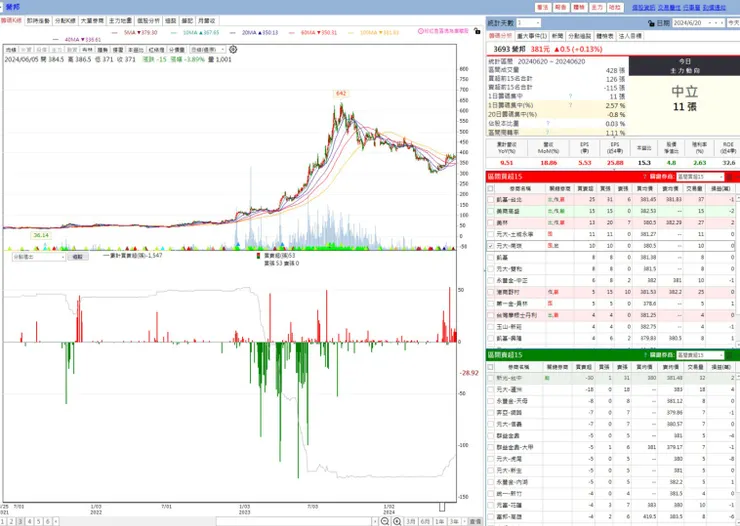
Task: Click the 5MA legend entry
Action: pos(134,33)
